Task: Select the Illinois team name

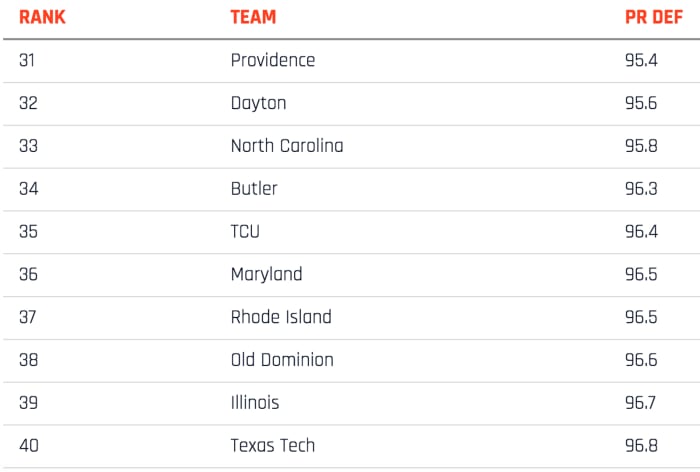Action: point(255,403)
